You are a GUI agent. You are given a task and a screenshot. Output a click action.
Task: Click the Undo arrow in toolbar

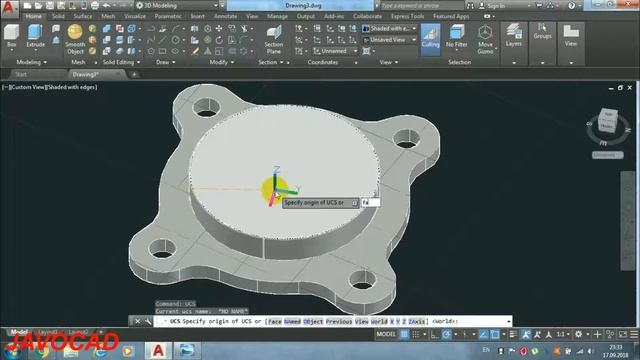106,6
